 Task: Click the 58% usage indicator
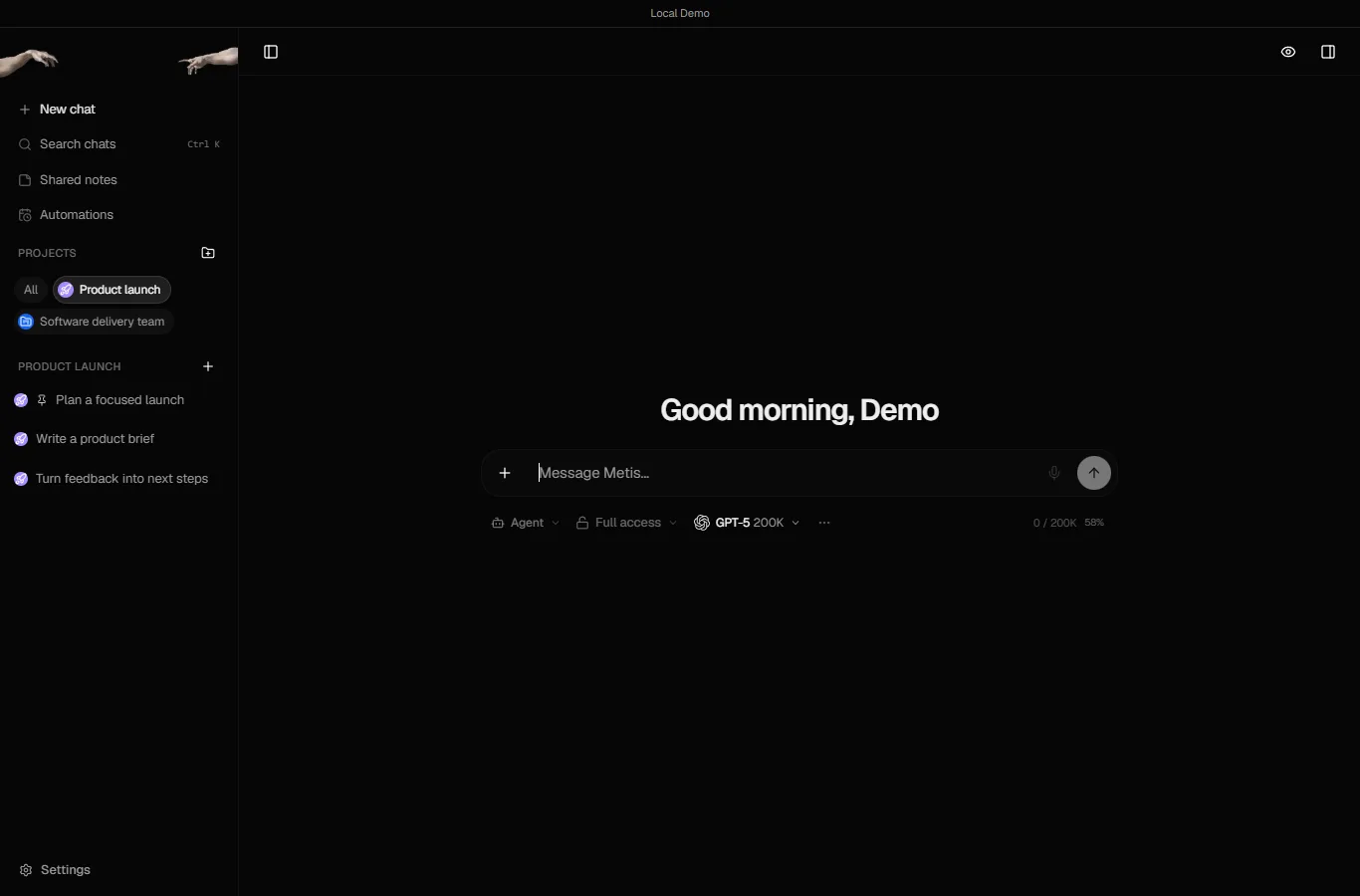(x=1094, y=523)
